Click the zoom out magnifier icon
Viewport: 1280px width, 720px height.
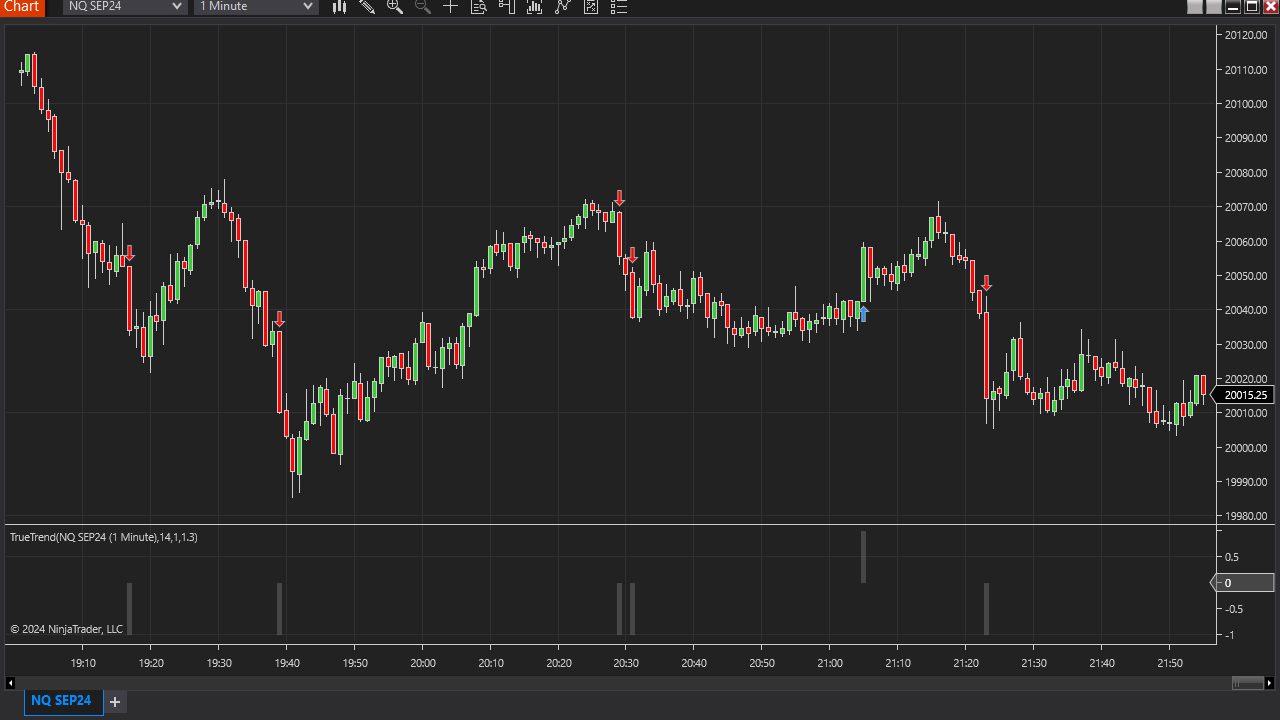click(x=423, y=7)
